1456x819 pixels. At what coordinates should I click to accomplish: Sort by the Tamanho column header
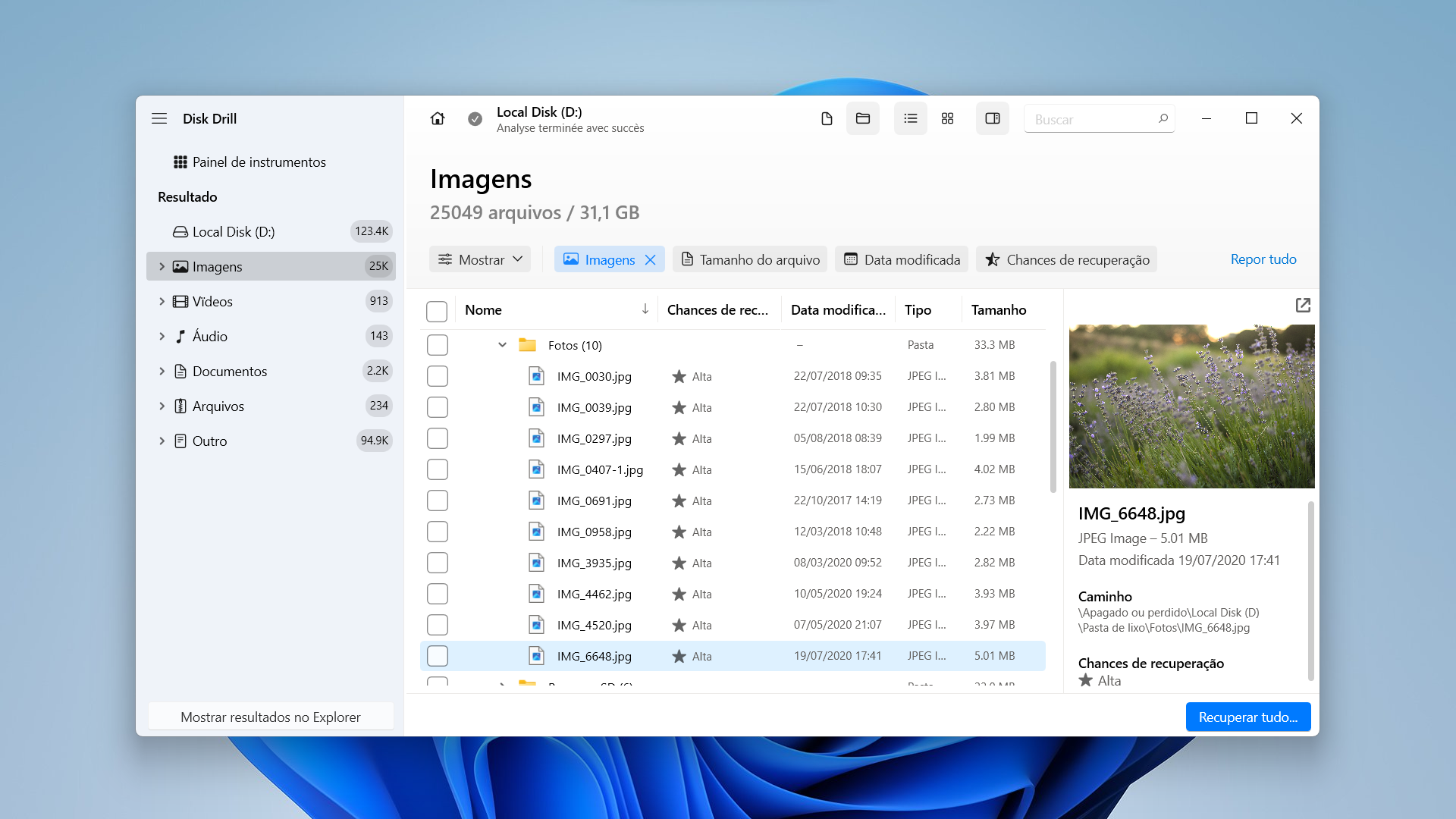(999, 309)
